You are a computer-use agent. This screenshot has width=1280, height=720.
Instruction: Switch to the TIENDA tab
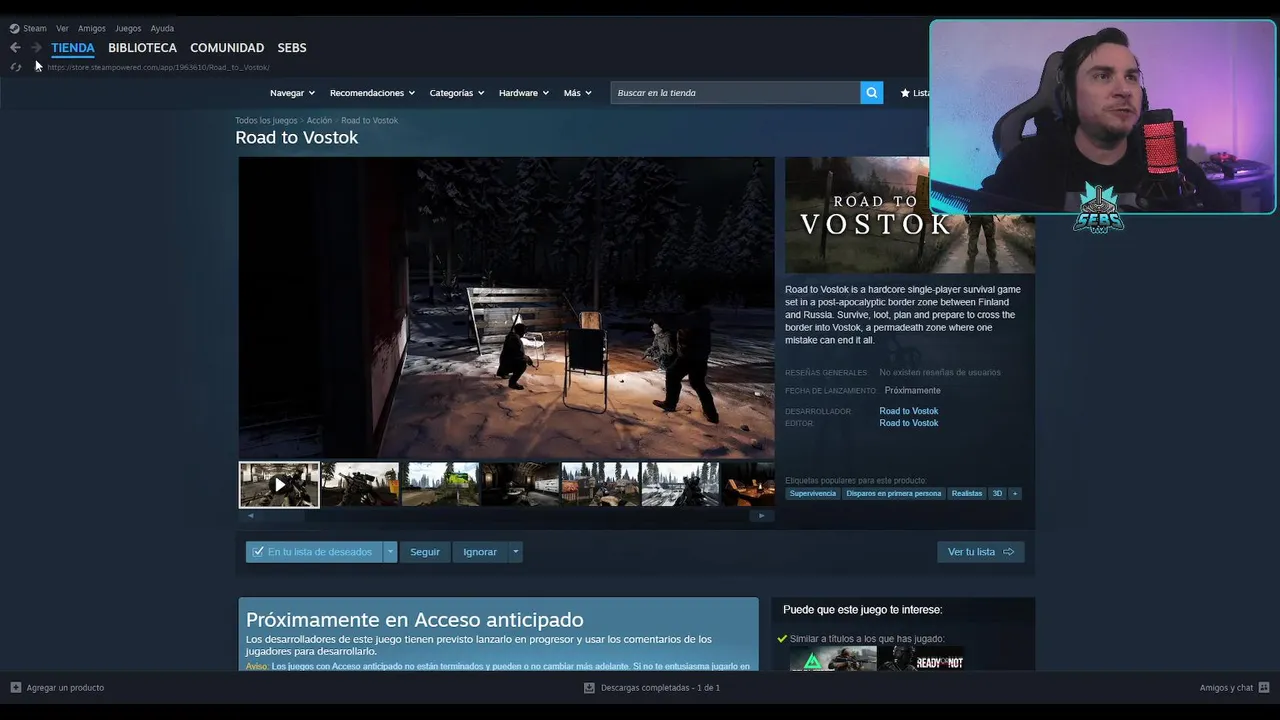point(73,48)
